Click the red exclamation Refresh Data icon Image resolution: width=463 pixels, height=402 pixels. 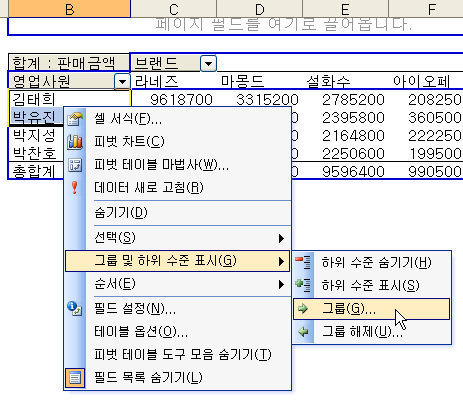[75, 188]
